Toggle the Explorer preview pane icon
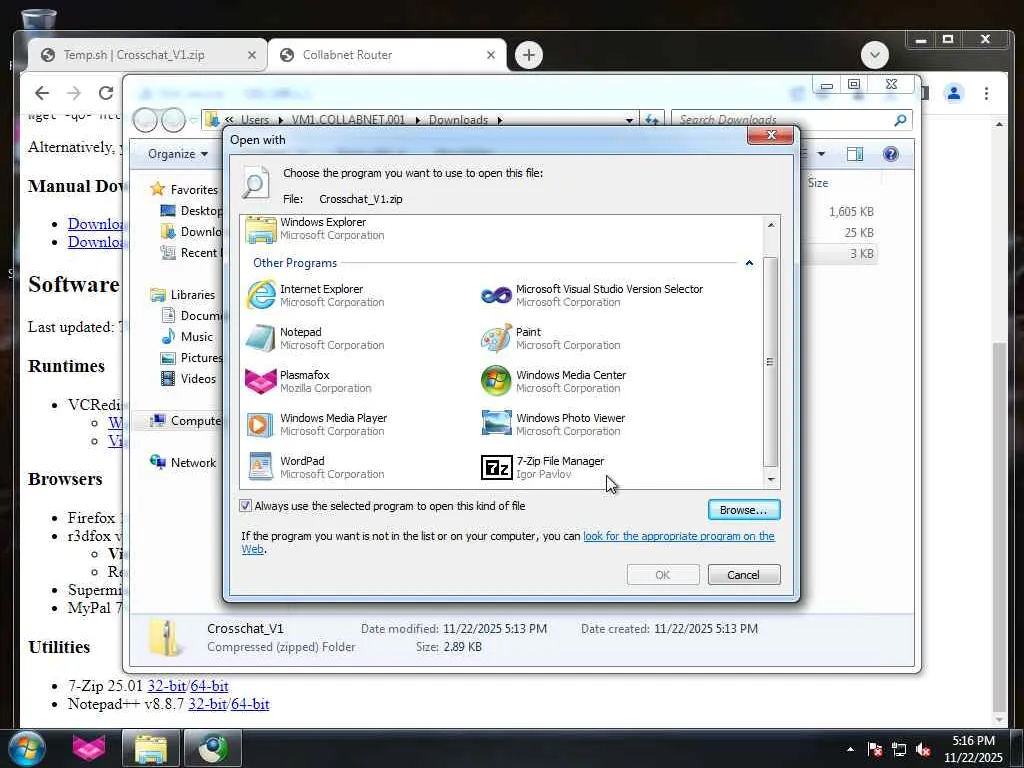Viewport: 1024px width, 768px height. [x=854, y=153]
